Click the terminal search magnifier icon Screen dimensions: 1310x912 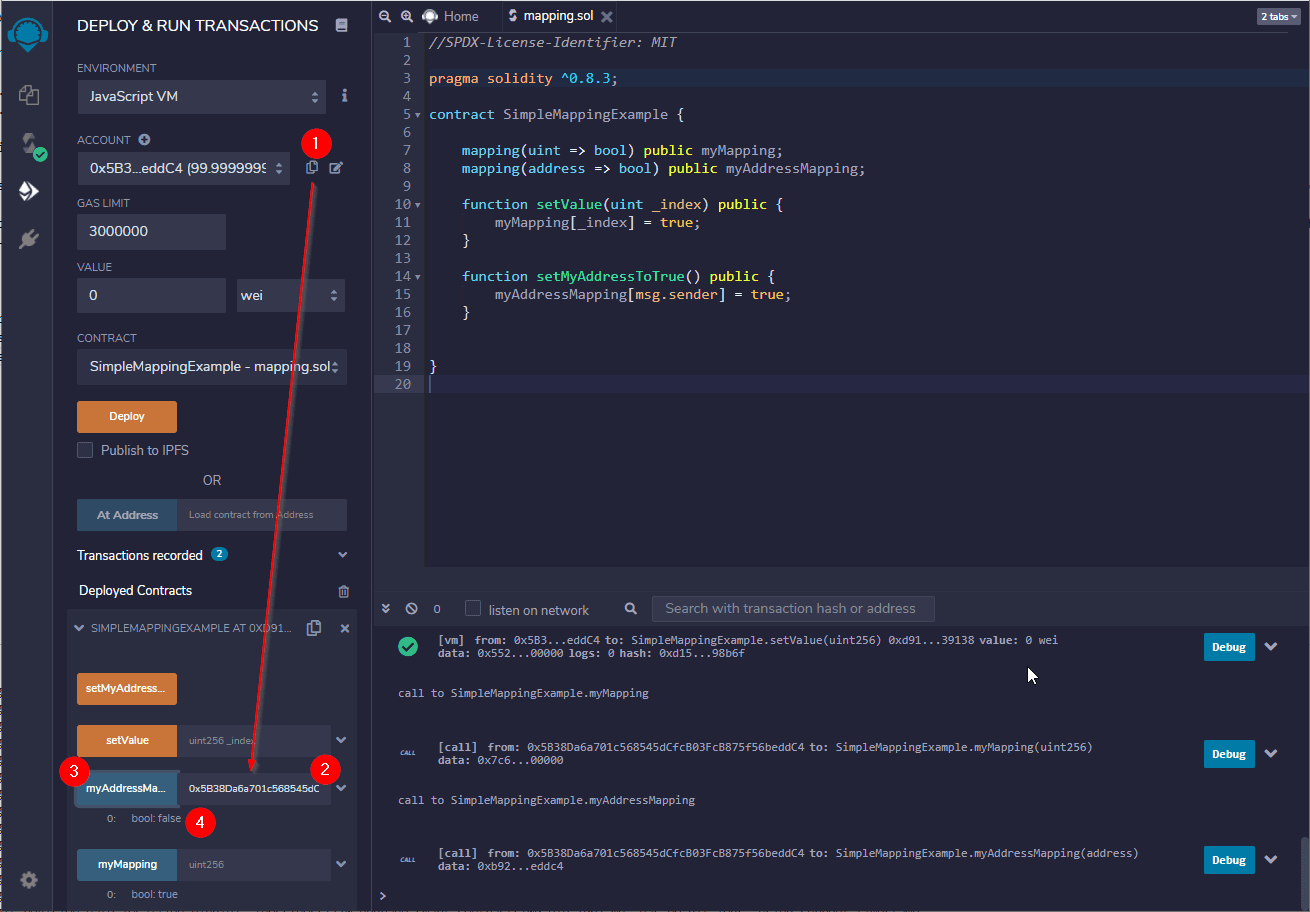[630, 608]
